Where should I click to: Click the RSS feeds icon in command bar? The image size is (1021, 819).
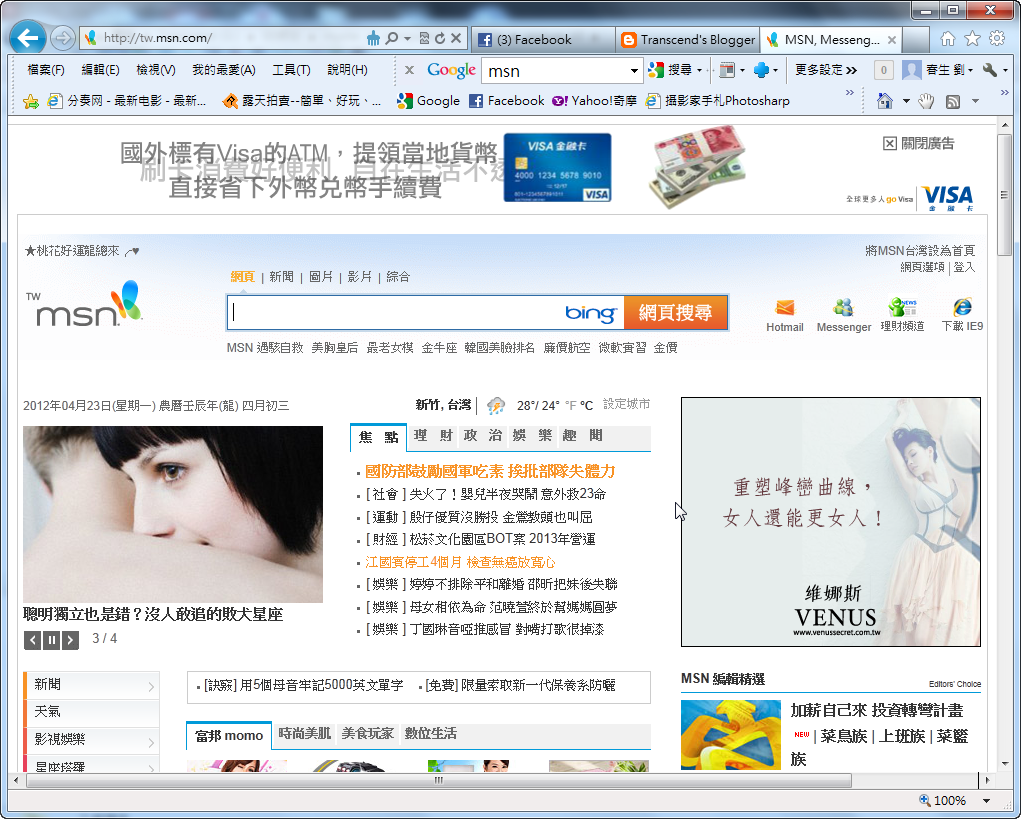pos(953,102)
